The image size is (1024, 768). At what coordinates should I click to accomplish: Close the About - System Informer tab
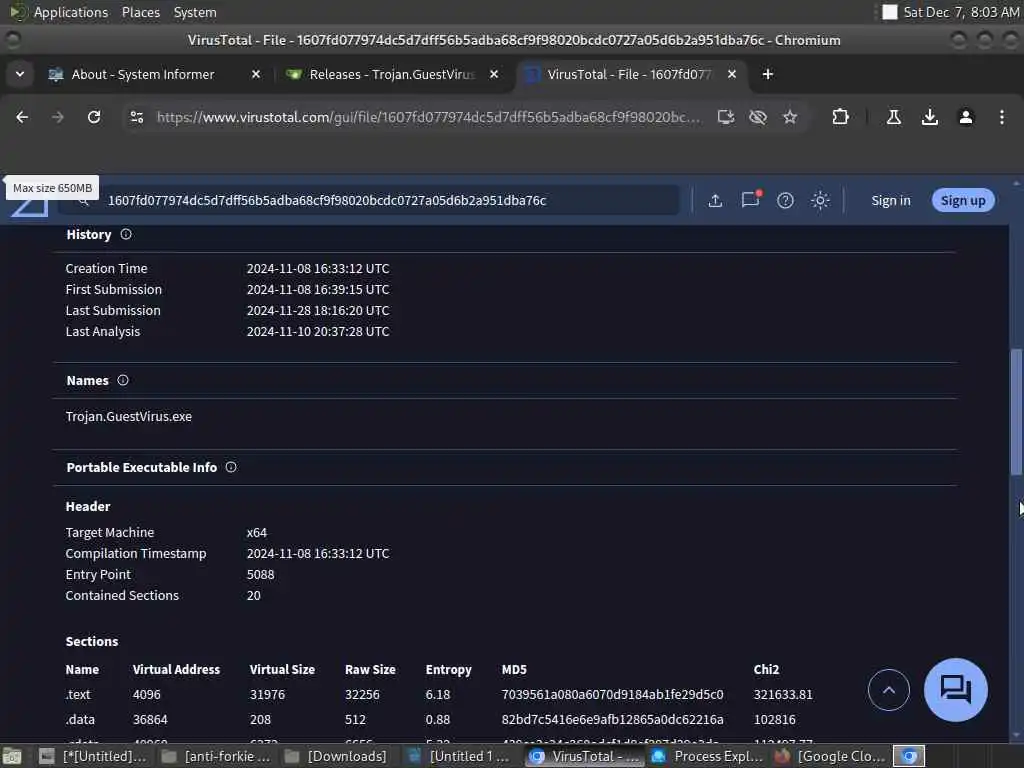click(256, 74)
